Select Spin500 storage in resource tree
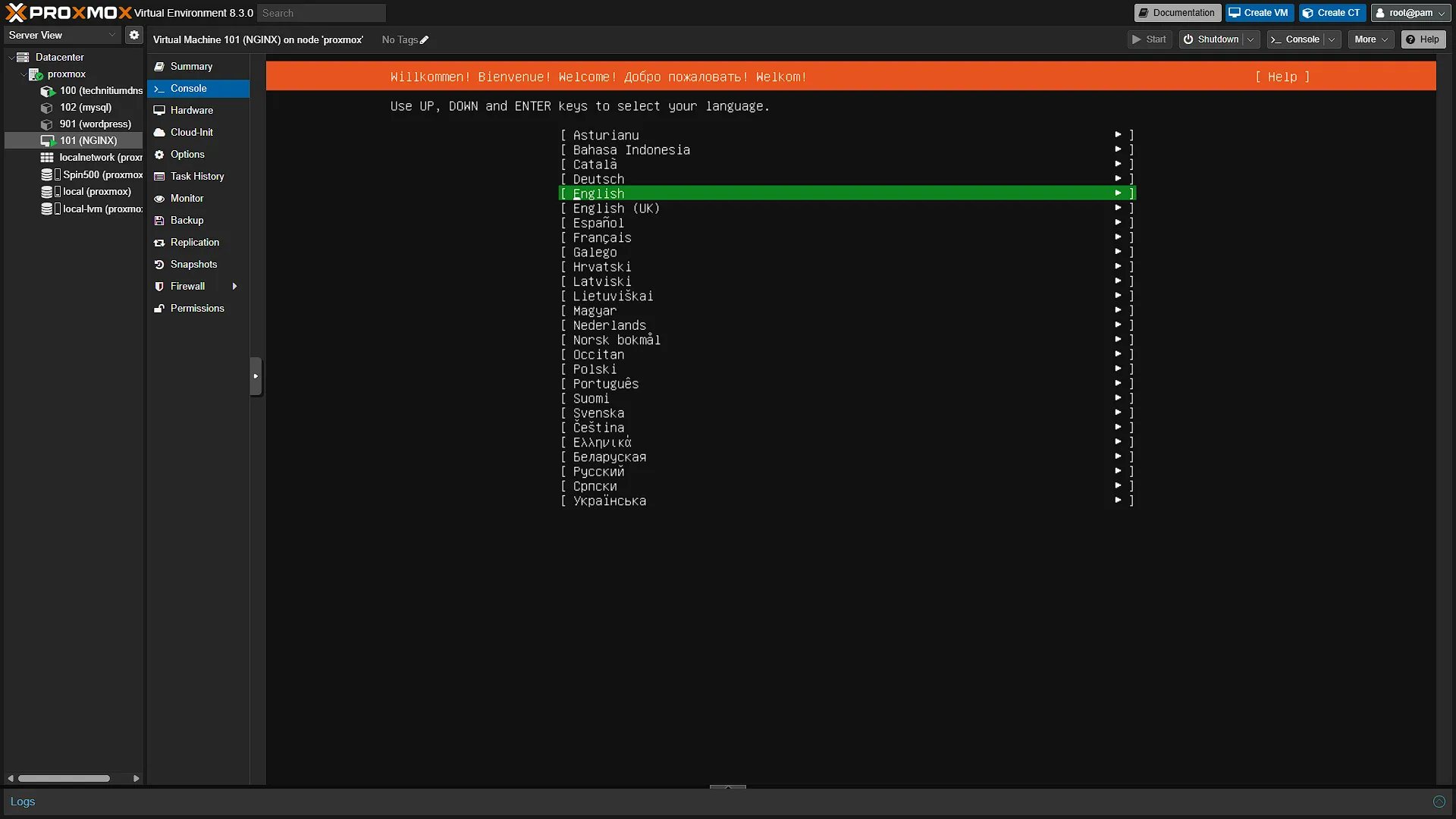This screenshot has width=1456, height=819. [92, 175]
